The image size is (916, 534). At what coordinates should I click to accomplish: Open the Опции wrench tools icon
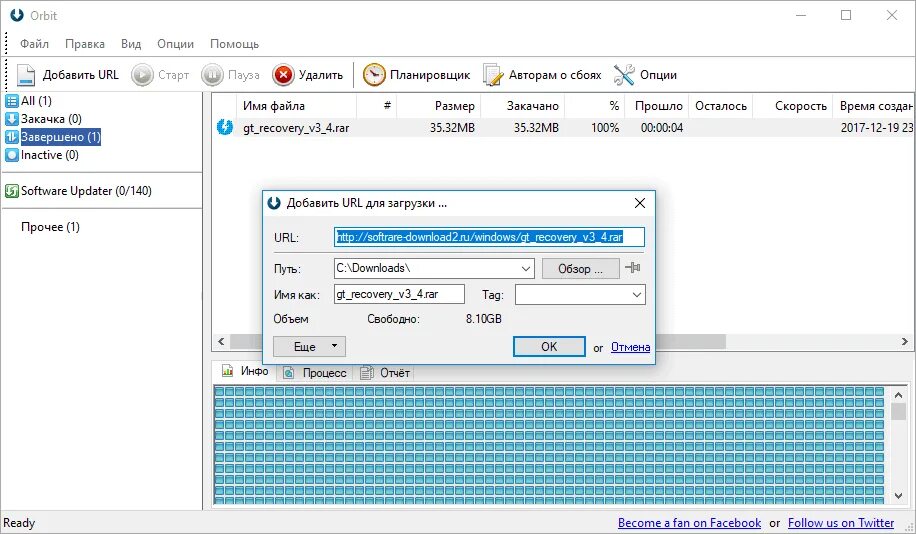tap(624, 75)
